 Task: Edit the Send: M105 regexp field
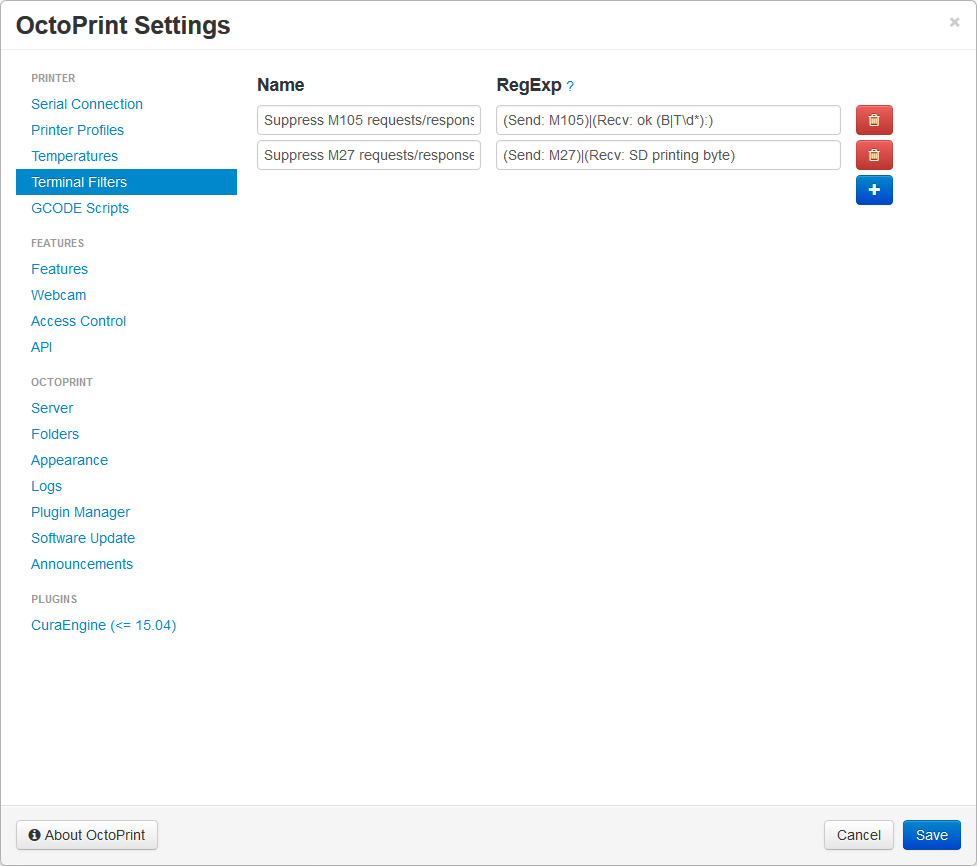click(668, 120)
